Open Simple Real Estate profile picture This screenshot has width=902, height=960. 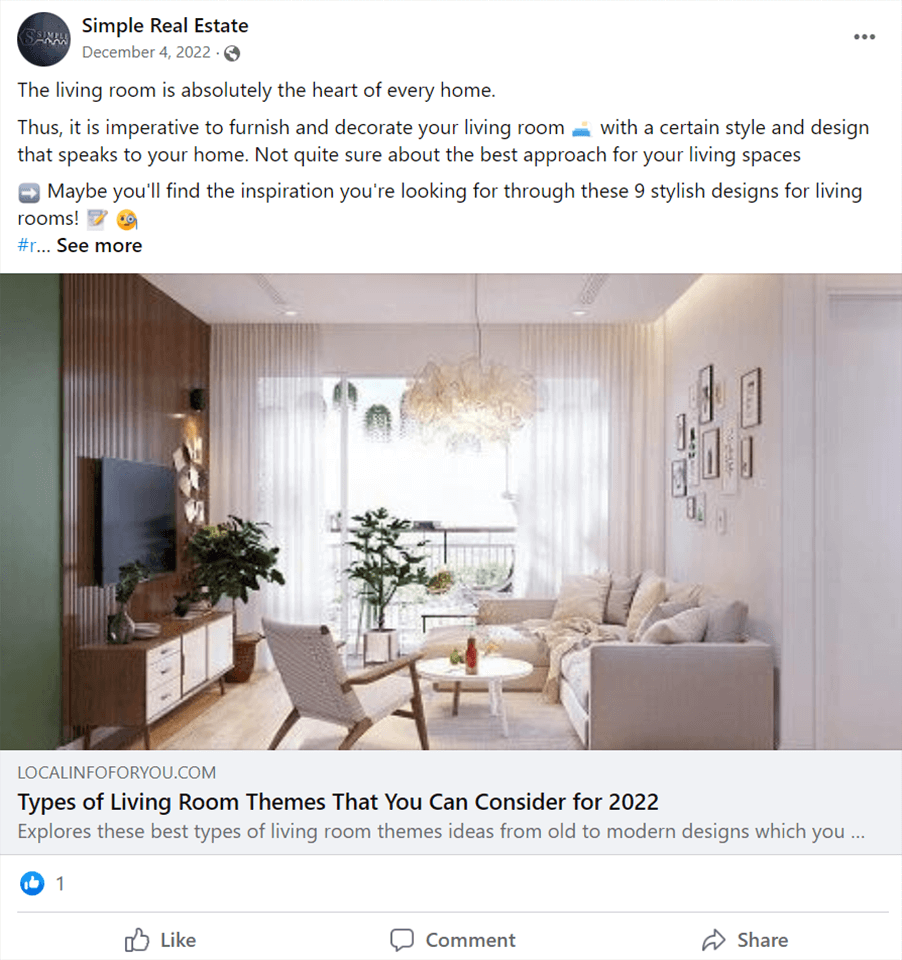pos(43,39)
